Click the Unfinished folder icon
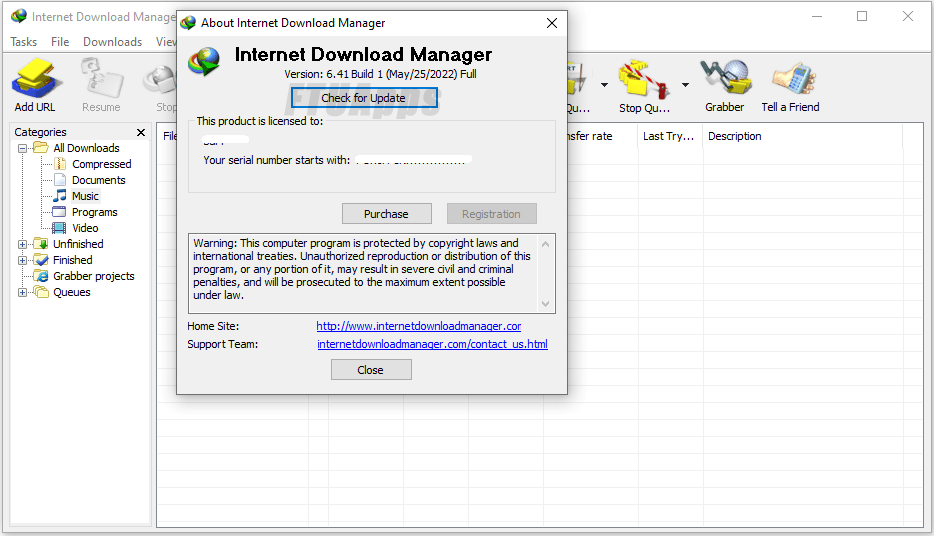 [41, 244]
